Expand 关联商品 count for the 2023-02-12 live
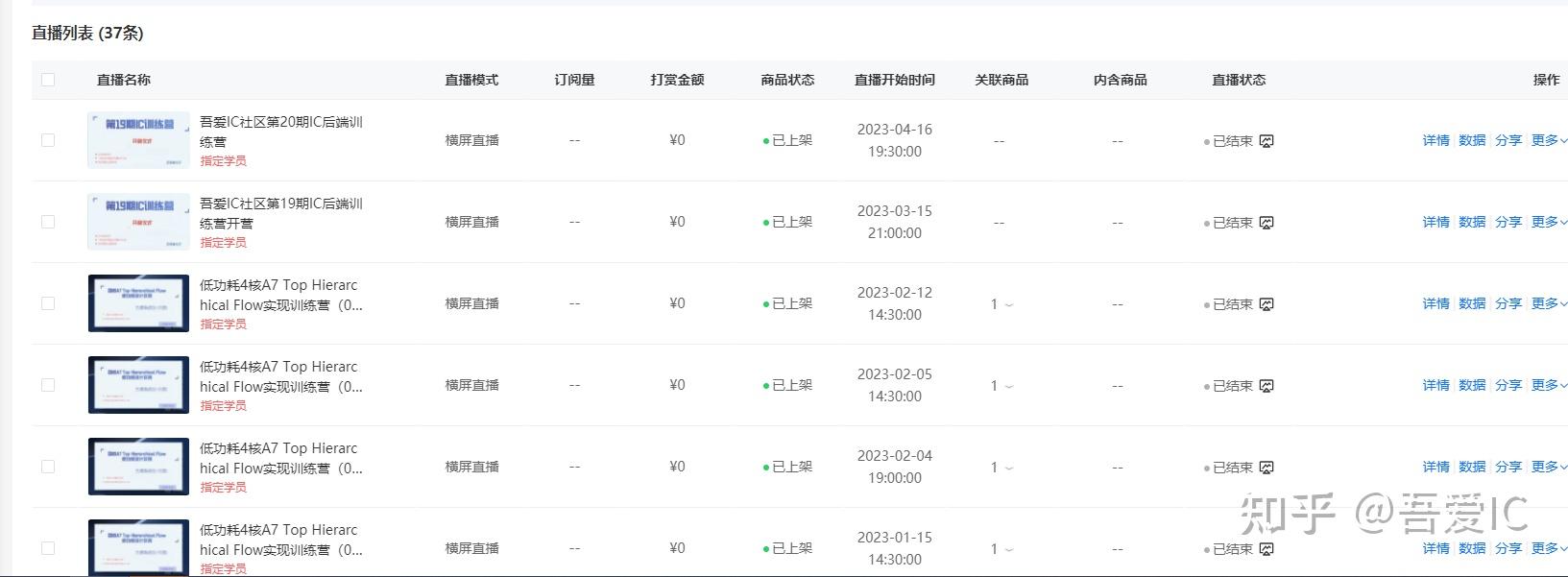 (x=1001, y=304)
